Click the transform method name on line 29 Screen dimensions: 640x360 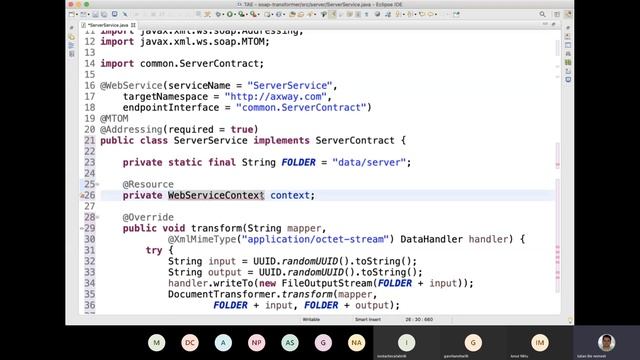[216, 229]
